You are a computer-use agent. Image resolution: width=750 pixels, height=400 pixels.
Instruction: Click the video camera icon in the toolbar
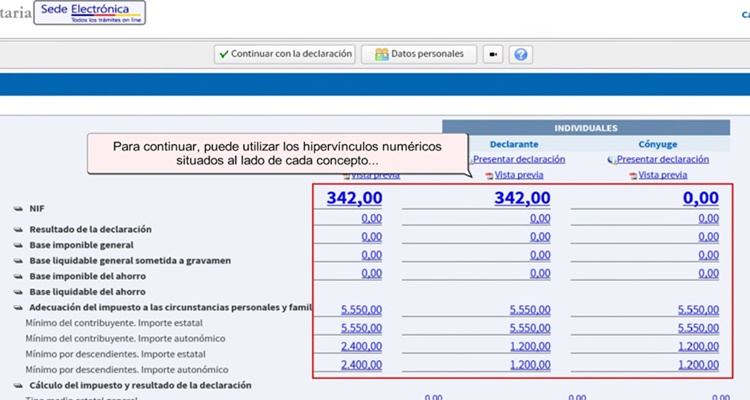493,54
